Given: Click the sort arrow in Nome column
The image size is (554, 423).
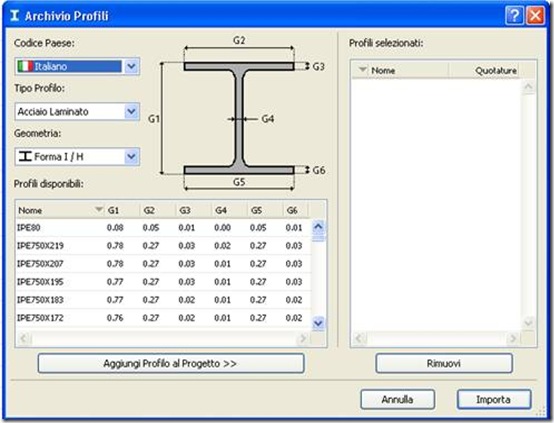Looking at the screenshot, I should 99,210.
